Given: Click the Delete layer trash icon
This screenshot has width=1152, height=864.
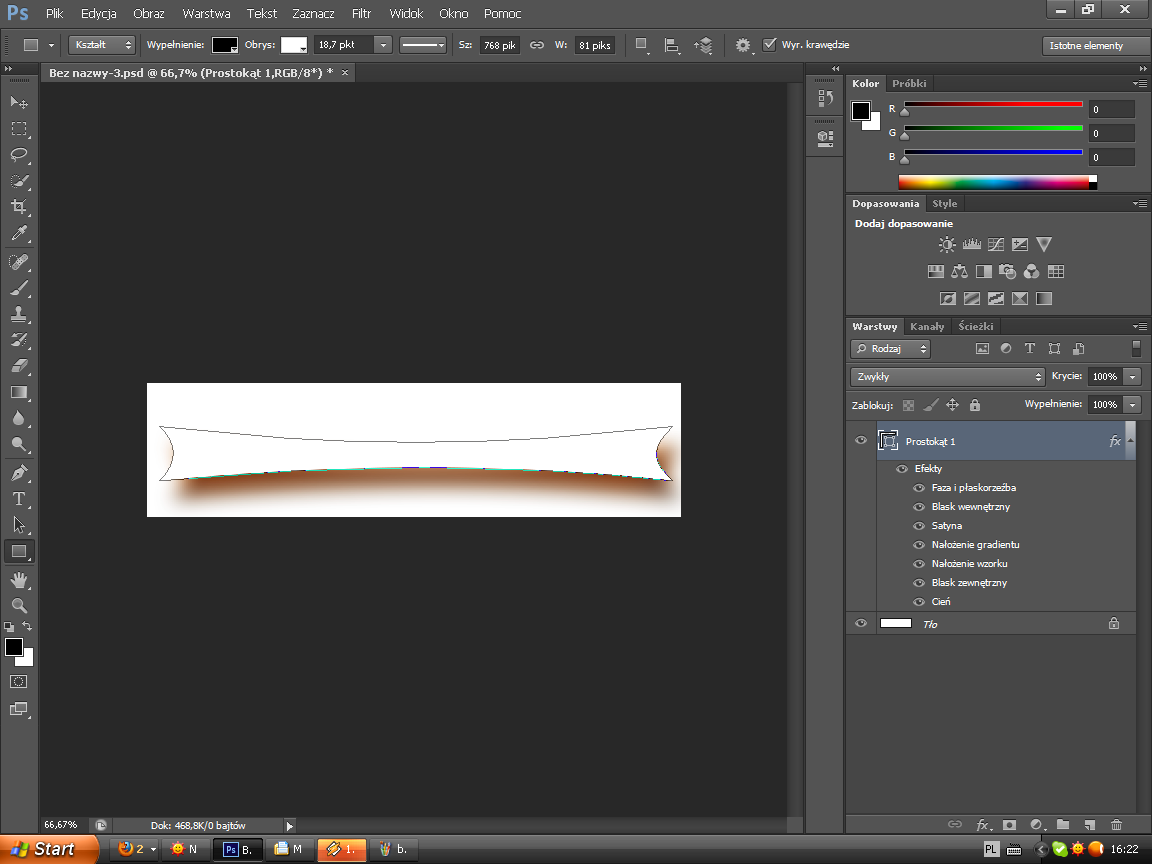Looking at the screenshot, I should click(1116, 825).
